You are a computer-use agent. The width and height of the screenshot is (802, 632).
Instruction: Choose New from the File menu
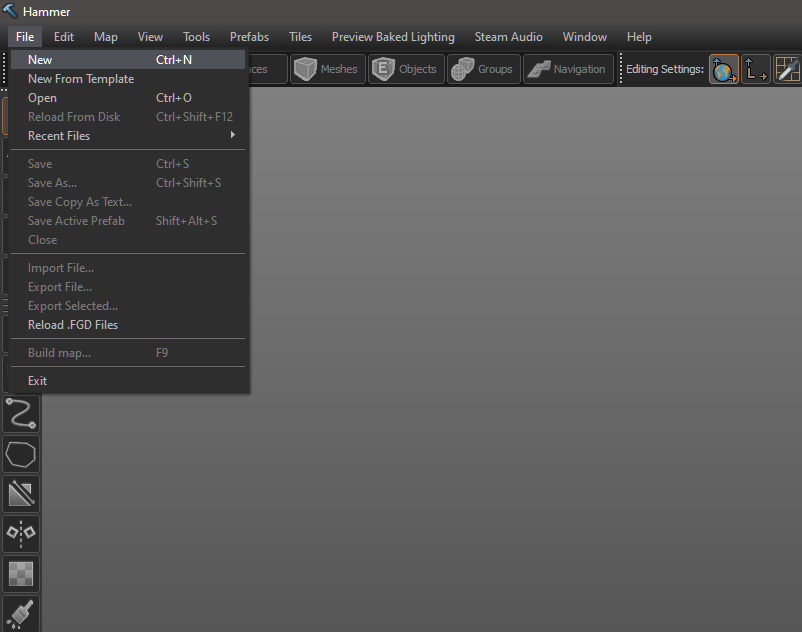point(128,60)
